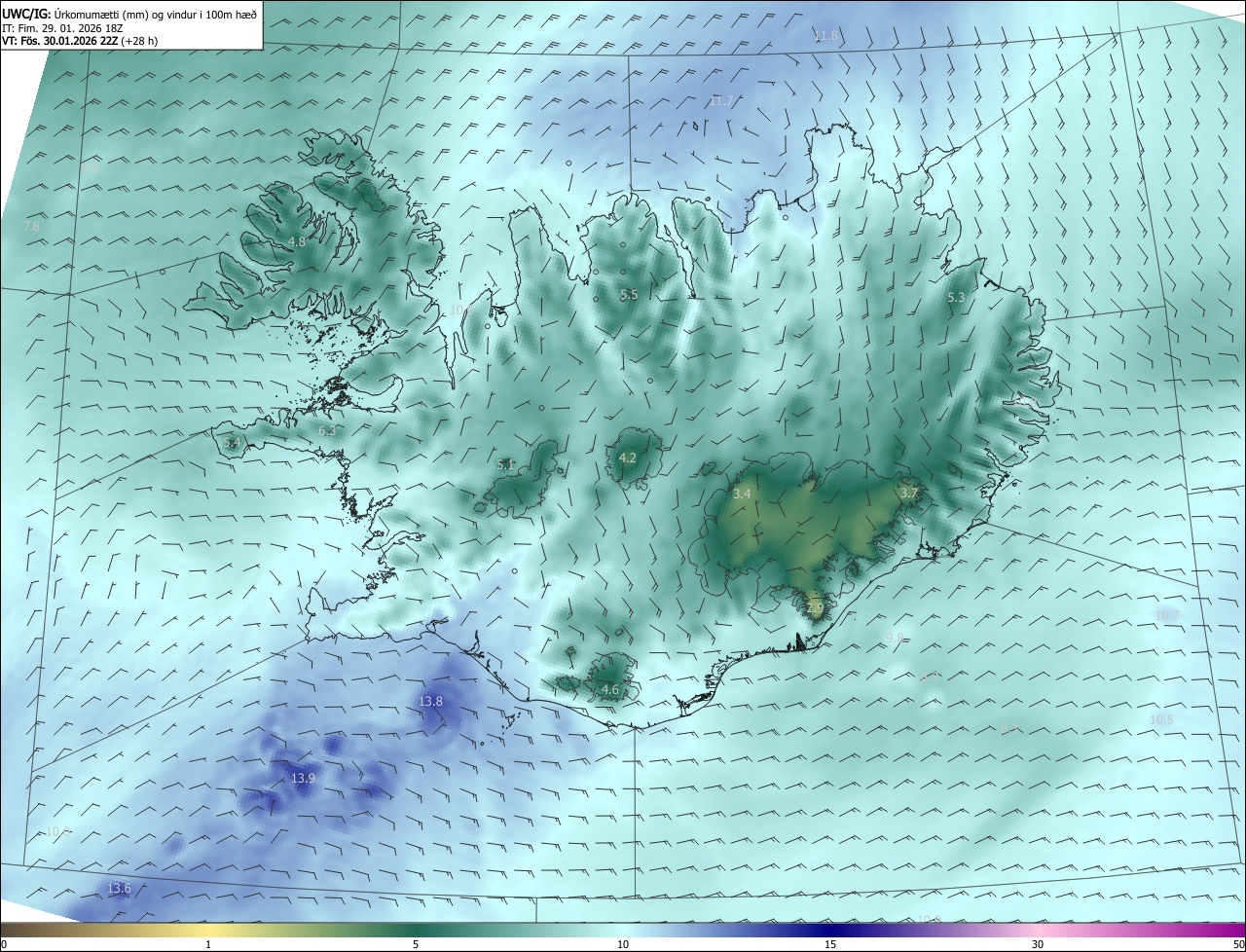
Task: Click the 2.9 value on the southern glacier tongue
Action: pyautogui.click(x=815, y=607)
